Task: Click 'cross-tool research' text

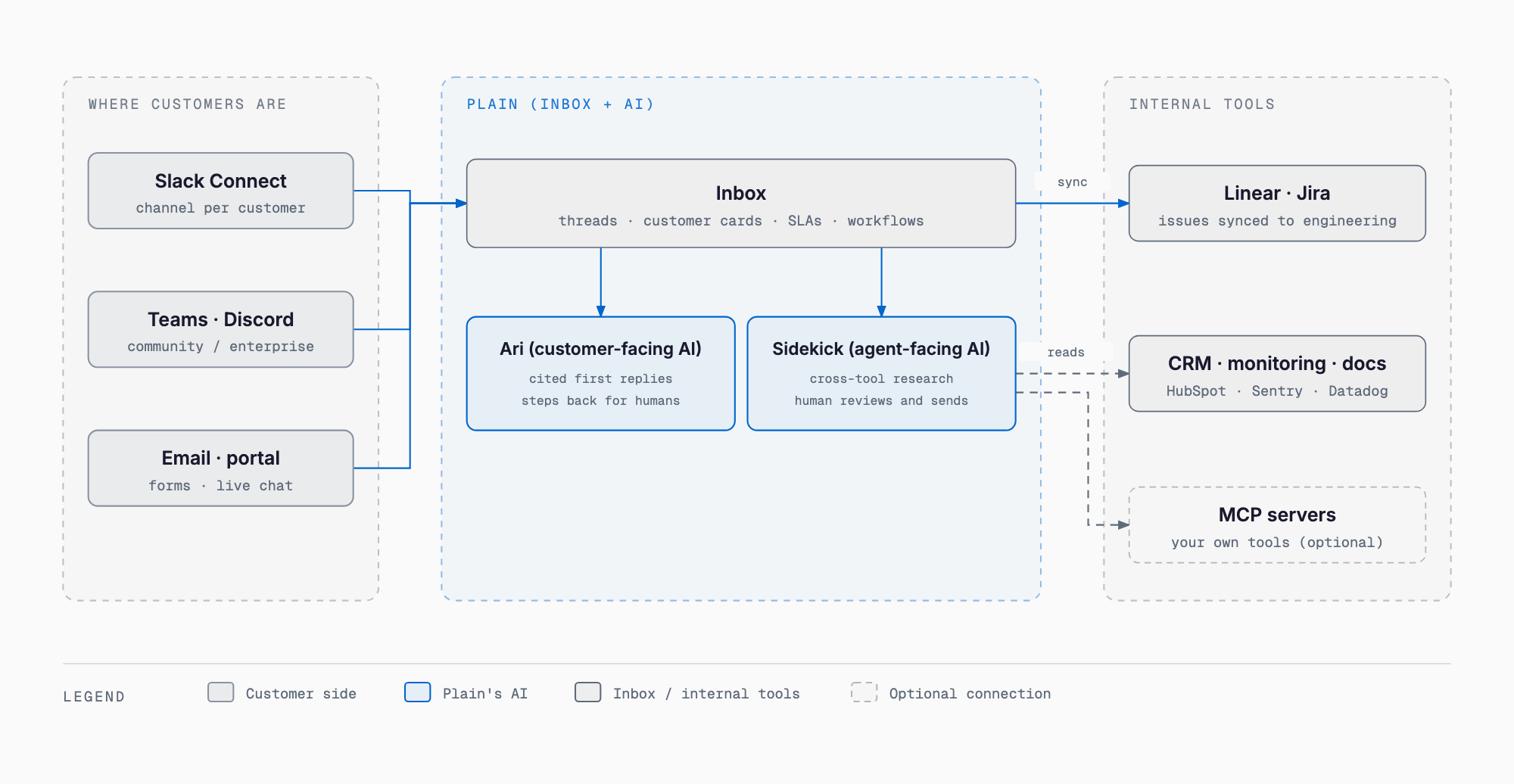Action: pos(881,379)
